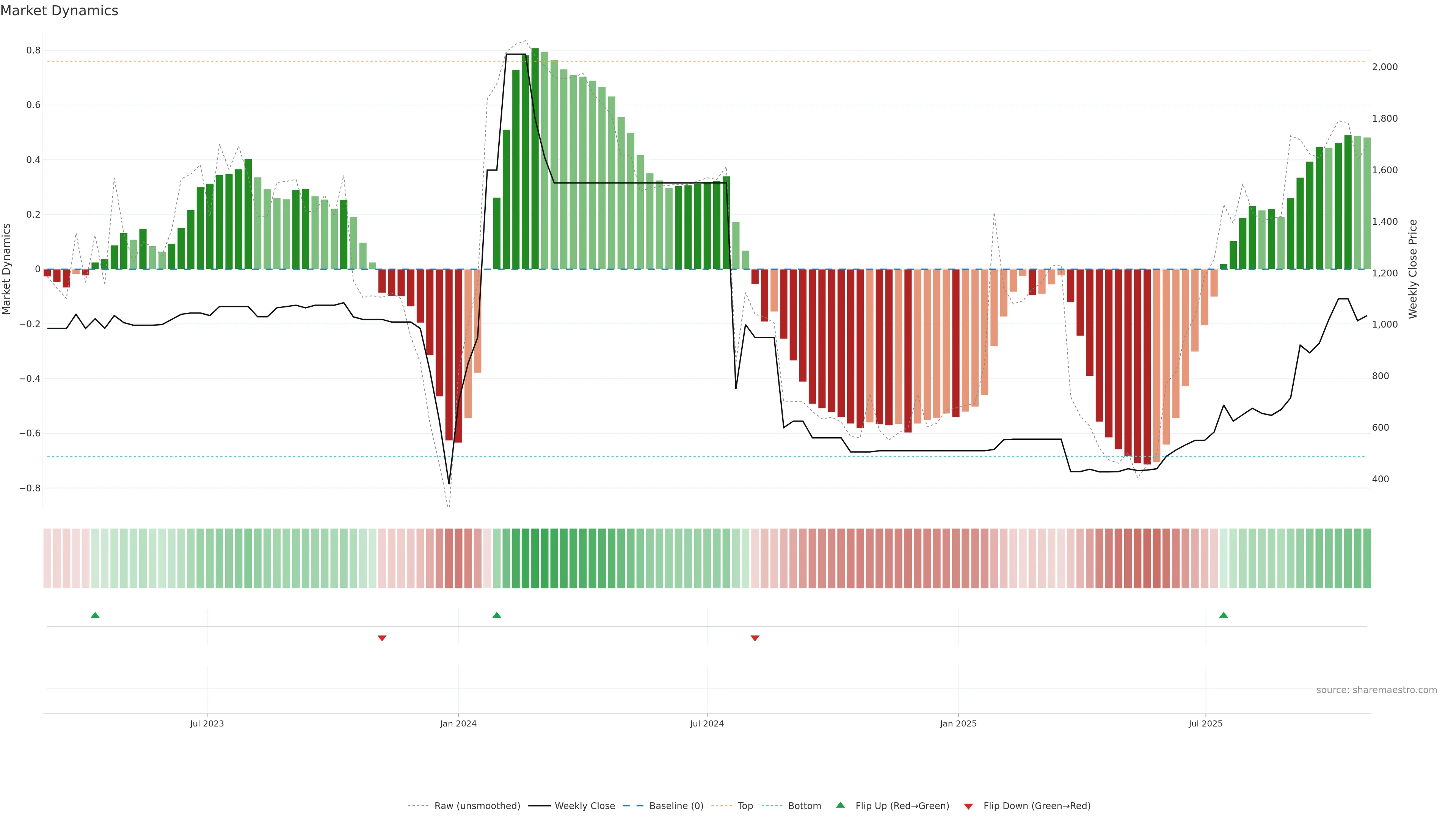This screenshot has height=819, width=1456.
Task: Click the Jul 2024 x-axis label
Action: [706, 723]
